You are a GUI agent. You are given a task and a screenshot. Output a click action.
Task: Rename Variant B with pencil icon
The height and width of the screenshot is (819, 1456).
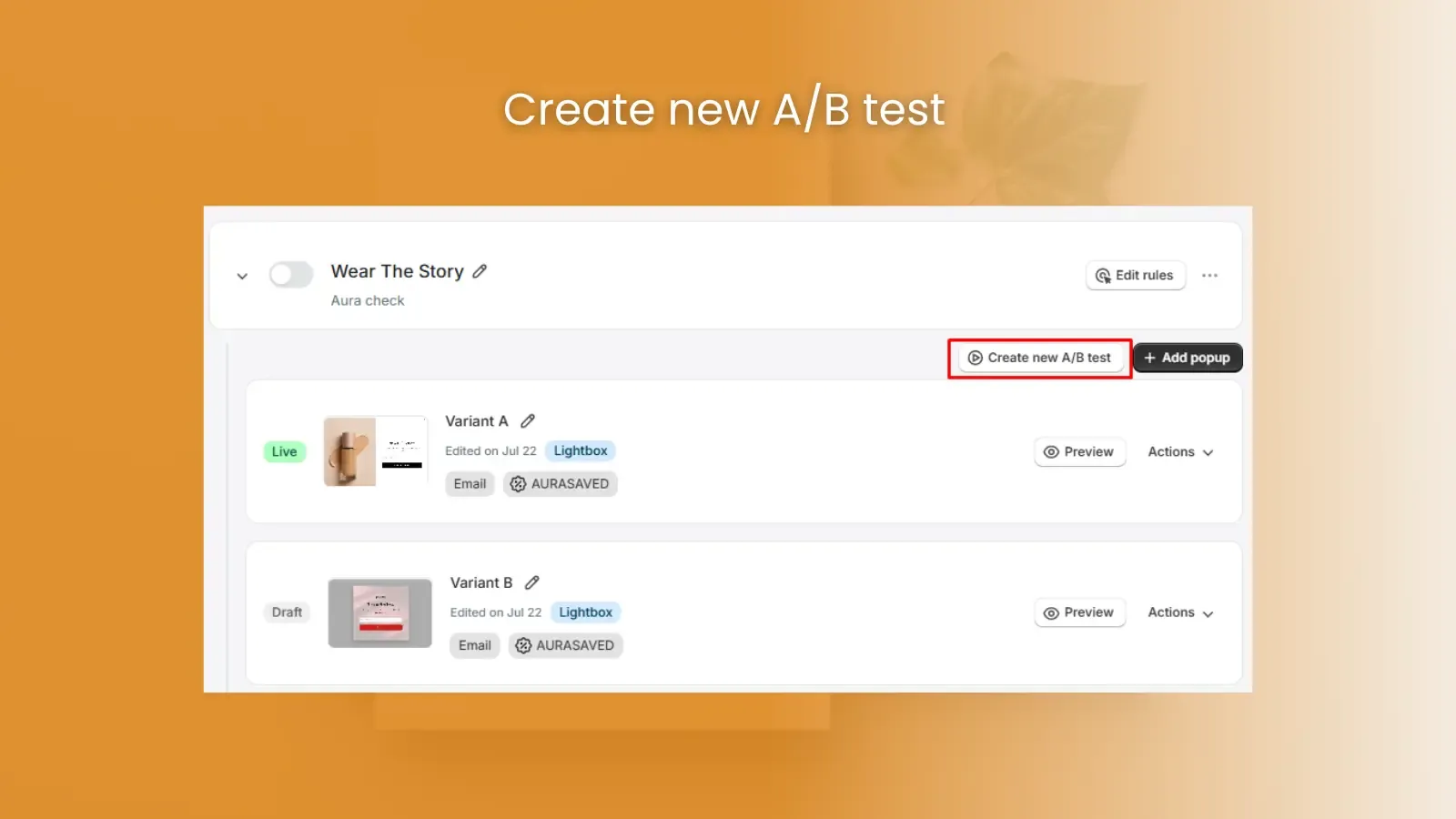(532, 582)
